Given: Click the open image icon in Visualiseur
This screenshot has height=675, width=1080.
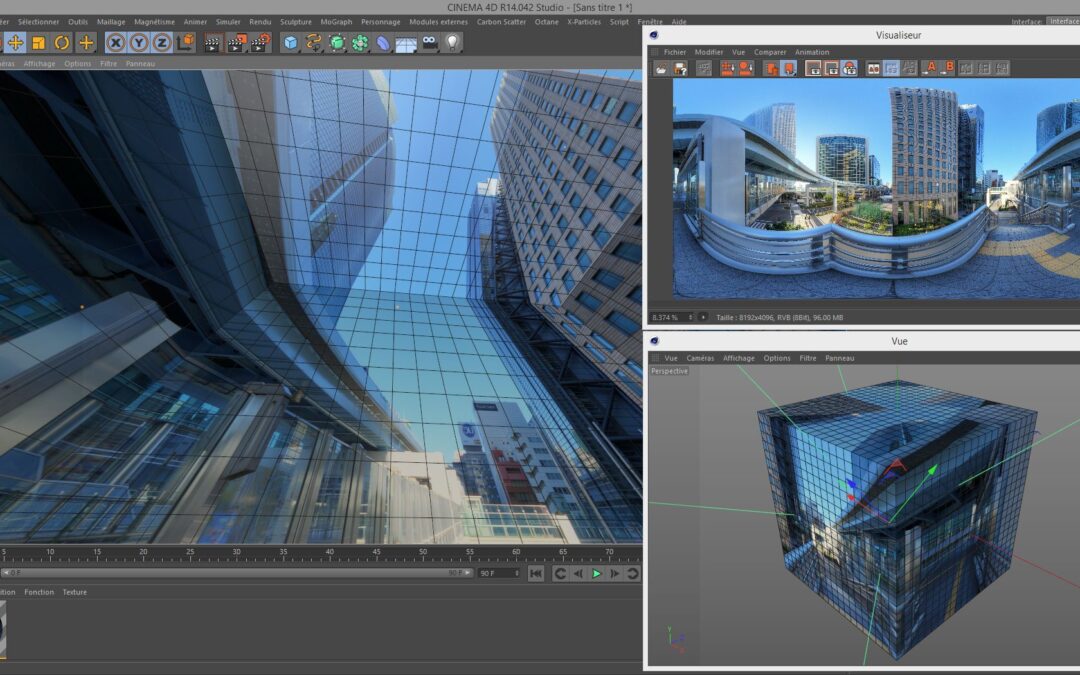Looking at the screenshot, I should click(x=661, y=68).
